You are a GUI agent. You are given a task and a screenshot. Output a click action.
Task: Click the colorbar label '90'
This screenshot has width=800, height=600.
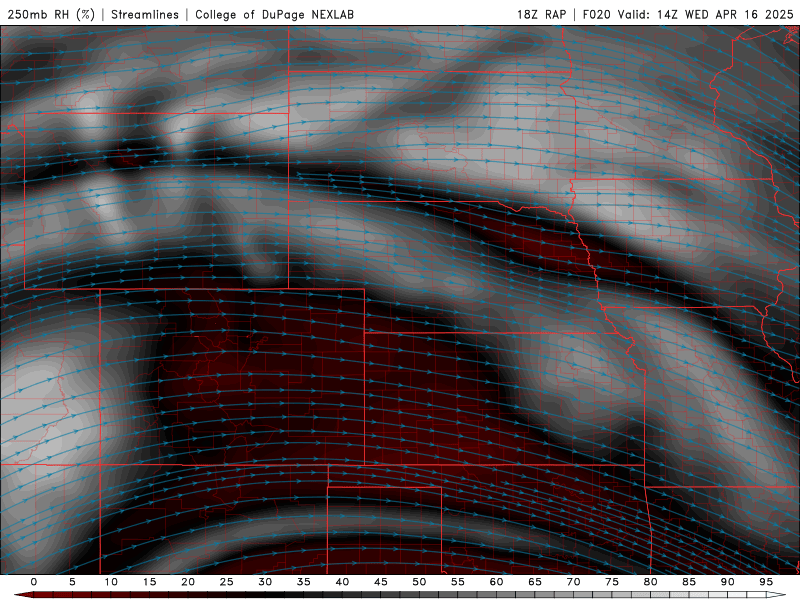(728, 582)
